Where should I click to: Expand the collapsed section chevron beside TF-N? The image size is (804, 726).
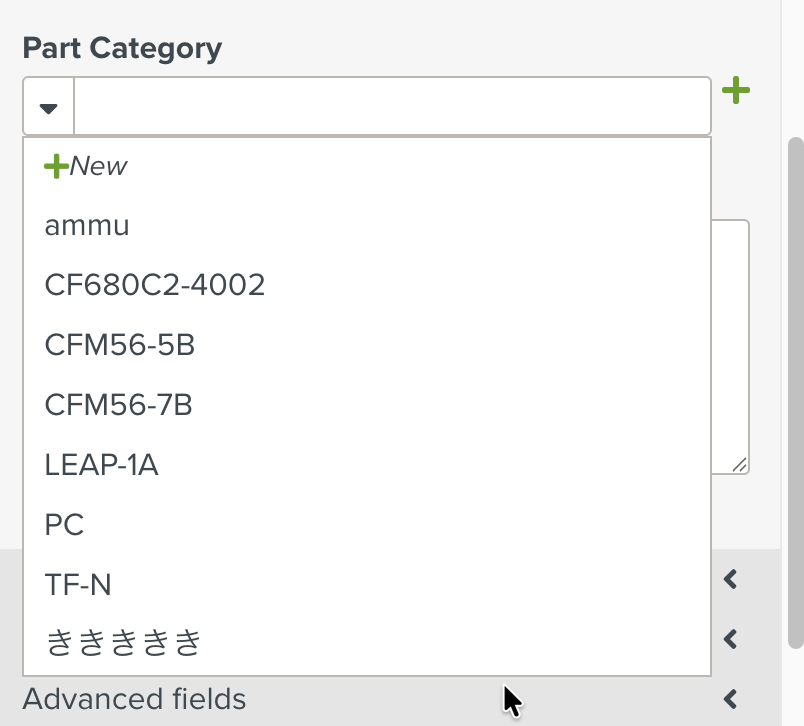click(731, 579)
